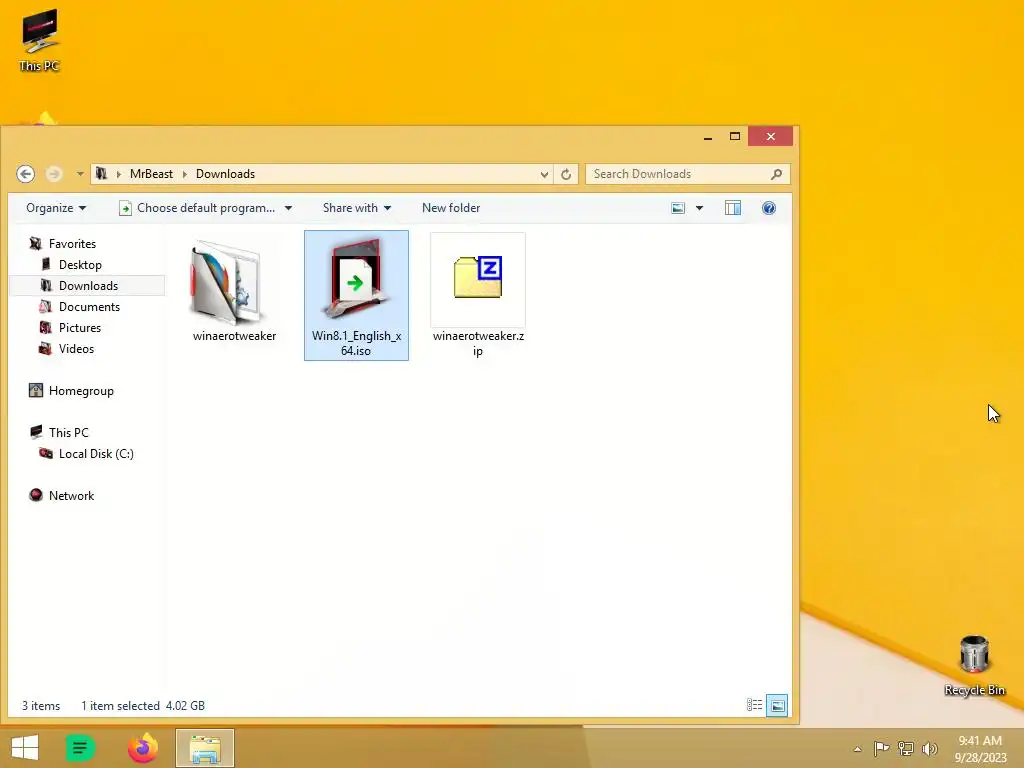This screenshot has height=768, width=1024.
Task: Switch to large thumbnails view in status bar
Action: (776, 705)
